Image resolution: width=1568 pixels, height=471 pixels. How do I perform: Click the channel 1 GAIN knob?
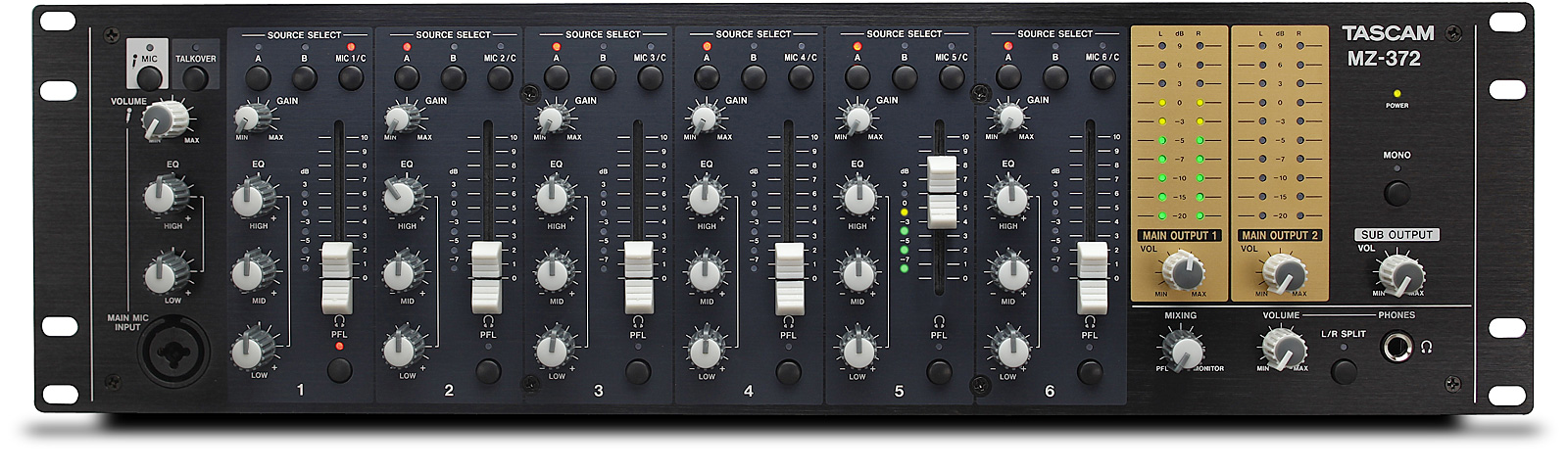pos(251,119)
